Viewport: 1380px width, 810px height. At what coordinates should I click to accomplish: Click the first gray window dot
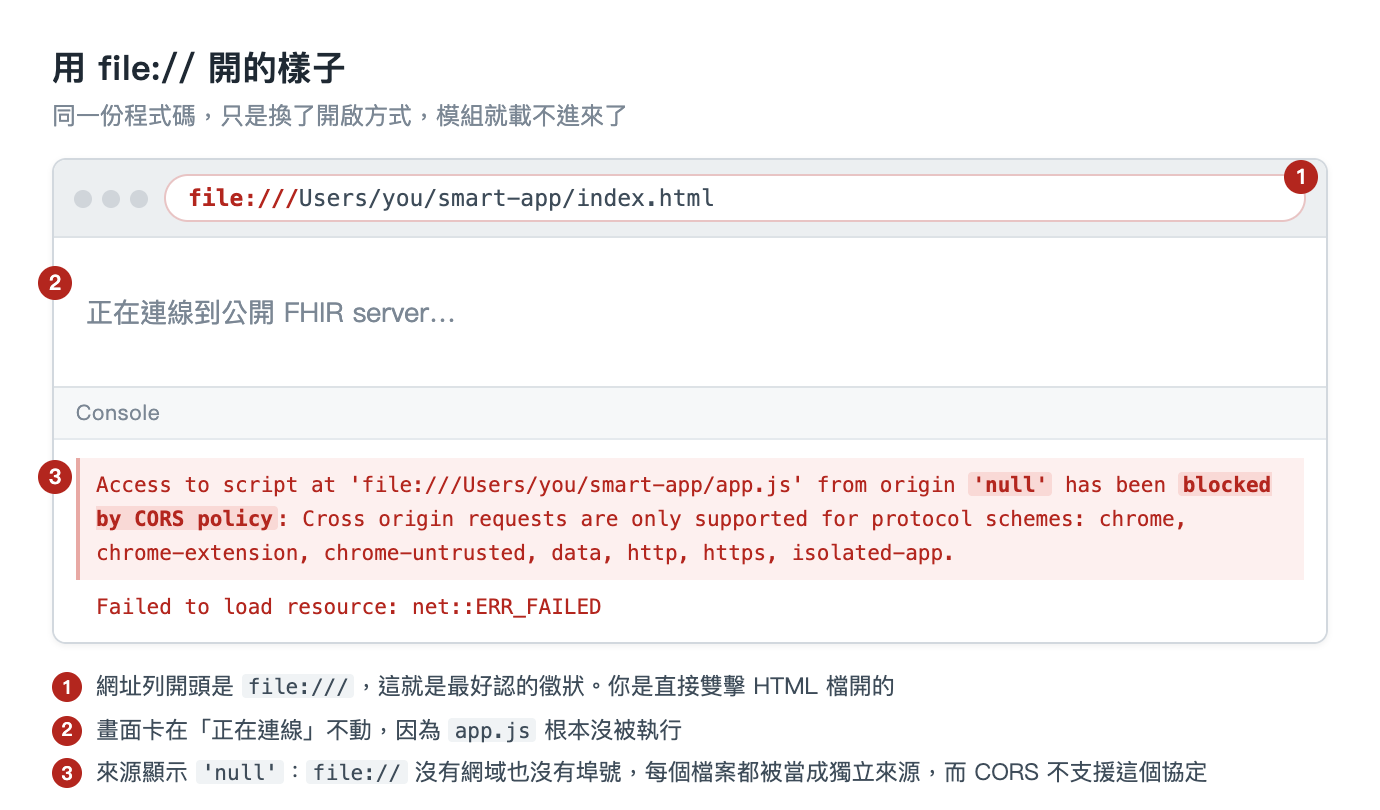[83, 199]
